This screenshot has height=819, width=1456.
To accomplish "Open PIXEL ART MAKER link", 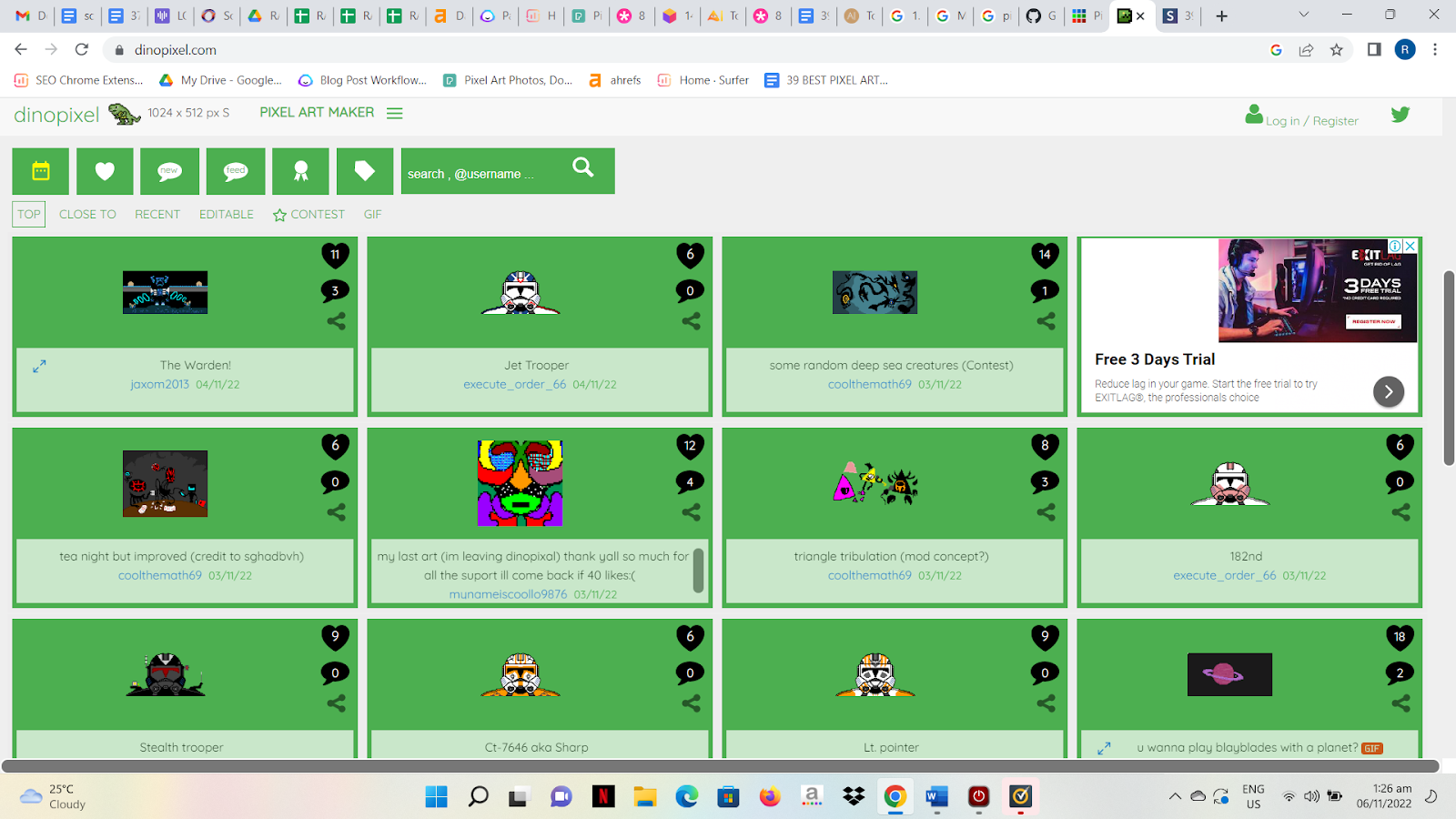I will 317,112.
